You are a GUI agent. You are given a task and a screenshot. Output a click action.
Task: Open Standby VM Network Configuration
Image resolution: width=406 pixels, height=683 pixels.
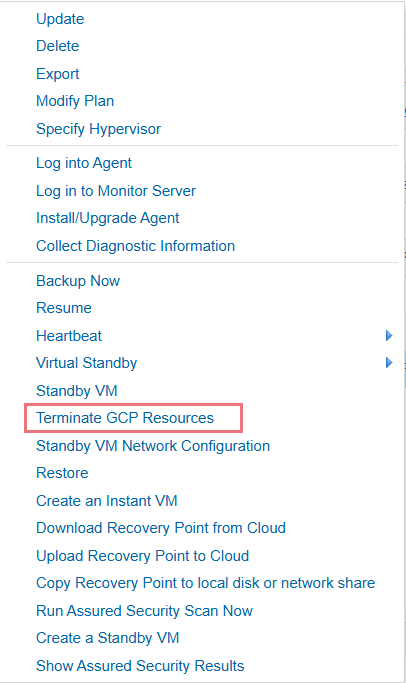tap(153, 446)
